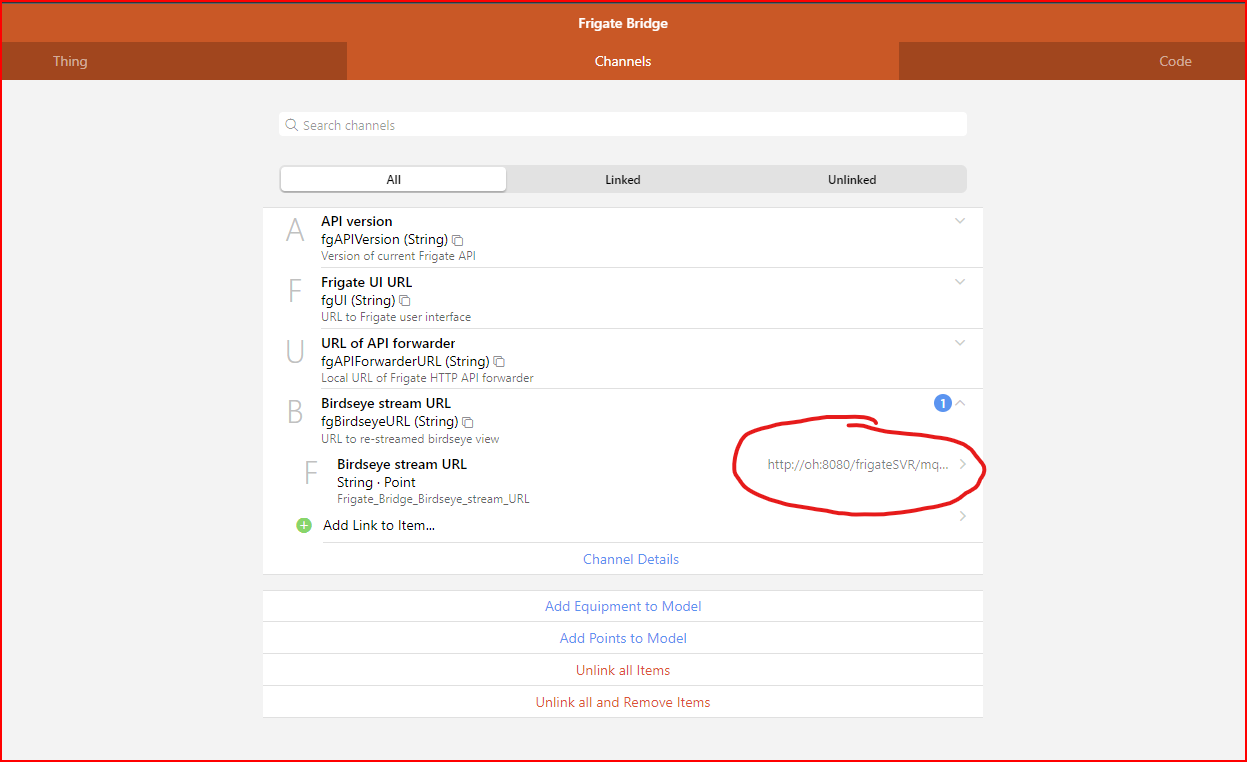This screenshot has width=1247, height=762.
Task: Click Unlink all and Remove Items
Action: [x=623, y=702]
